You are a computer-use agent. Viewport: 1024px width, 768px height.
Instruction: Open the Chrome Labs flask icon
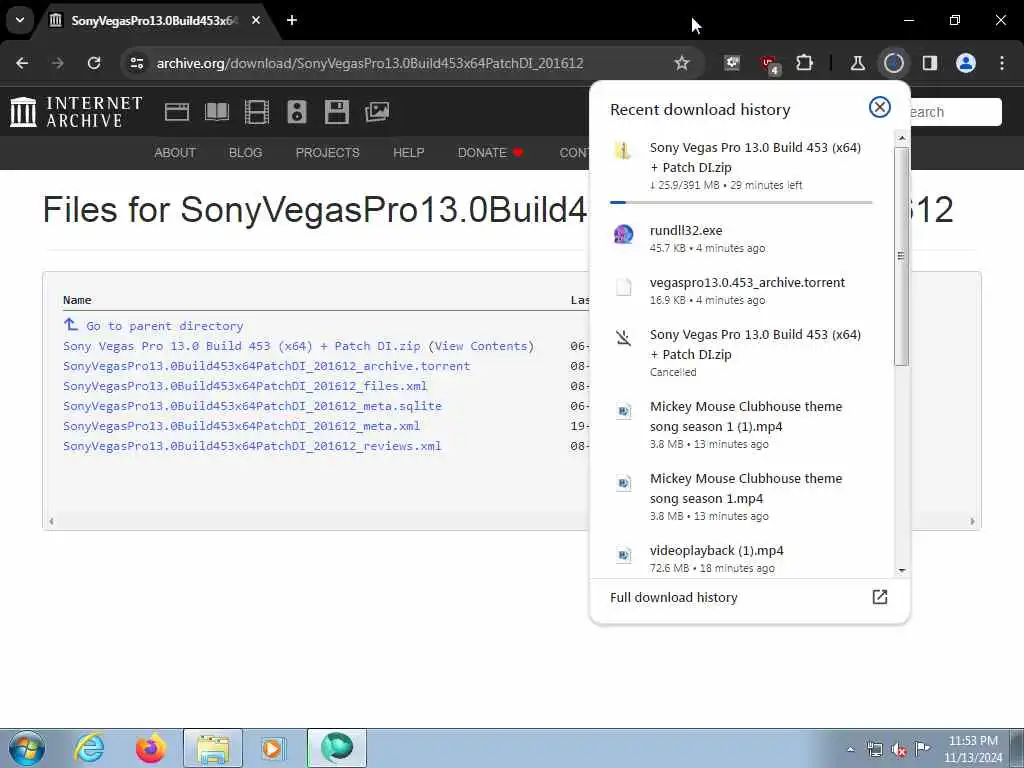pyautogui.click(x=857, y=63)
